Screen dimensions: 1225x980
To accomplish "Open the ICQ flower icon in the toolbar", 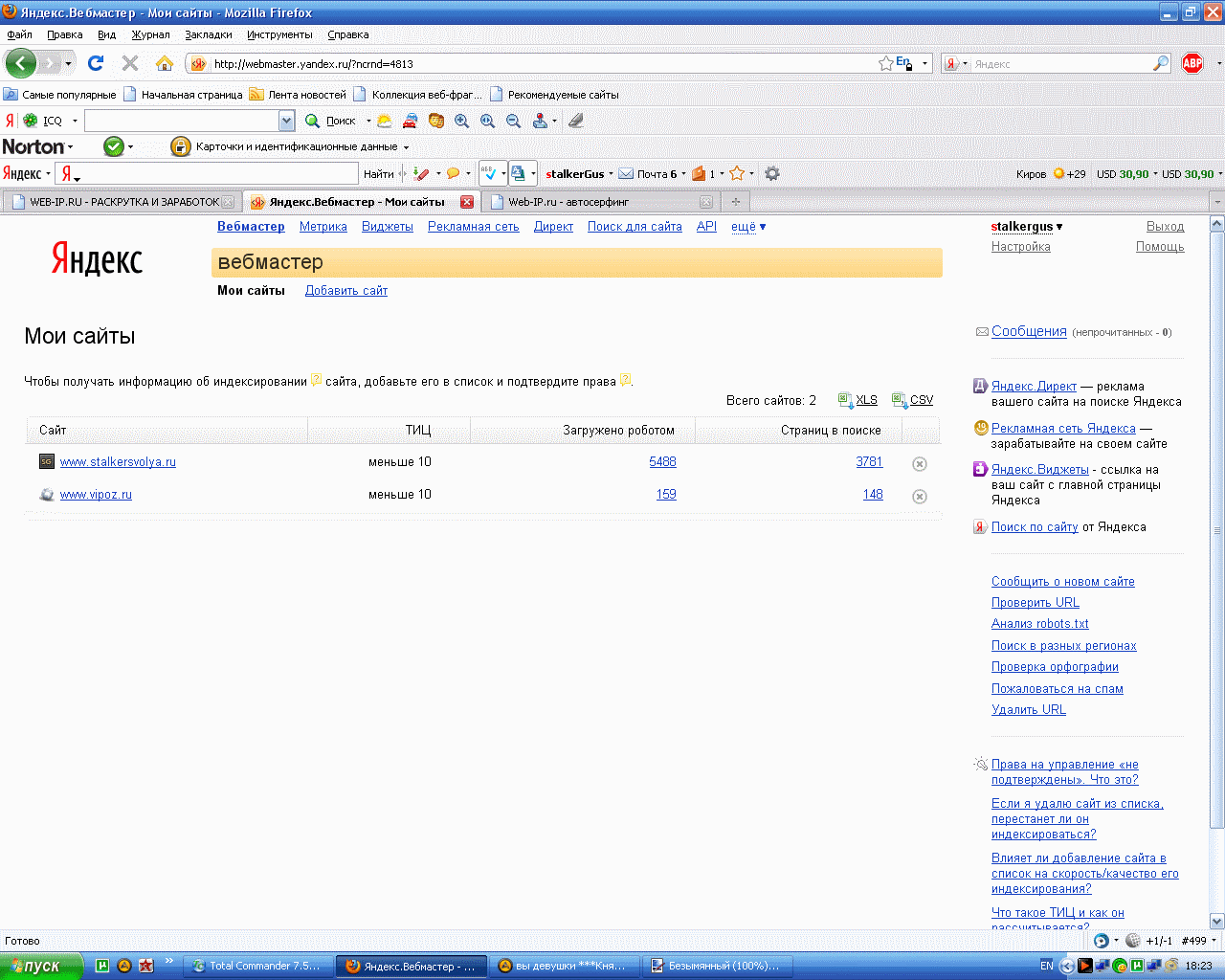I will click(x=31, y=121).
